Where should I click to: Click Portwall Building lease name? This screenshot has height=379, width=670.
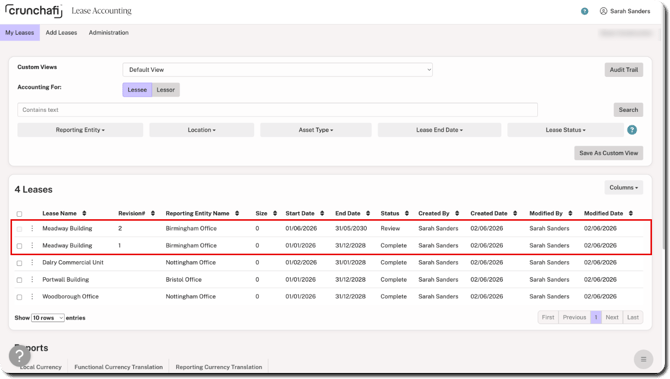pyautogui.click(x=65, y=279)
